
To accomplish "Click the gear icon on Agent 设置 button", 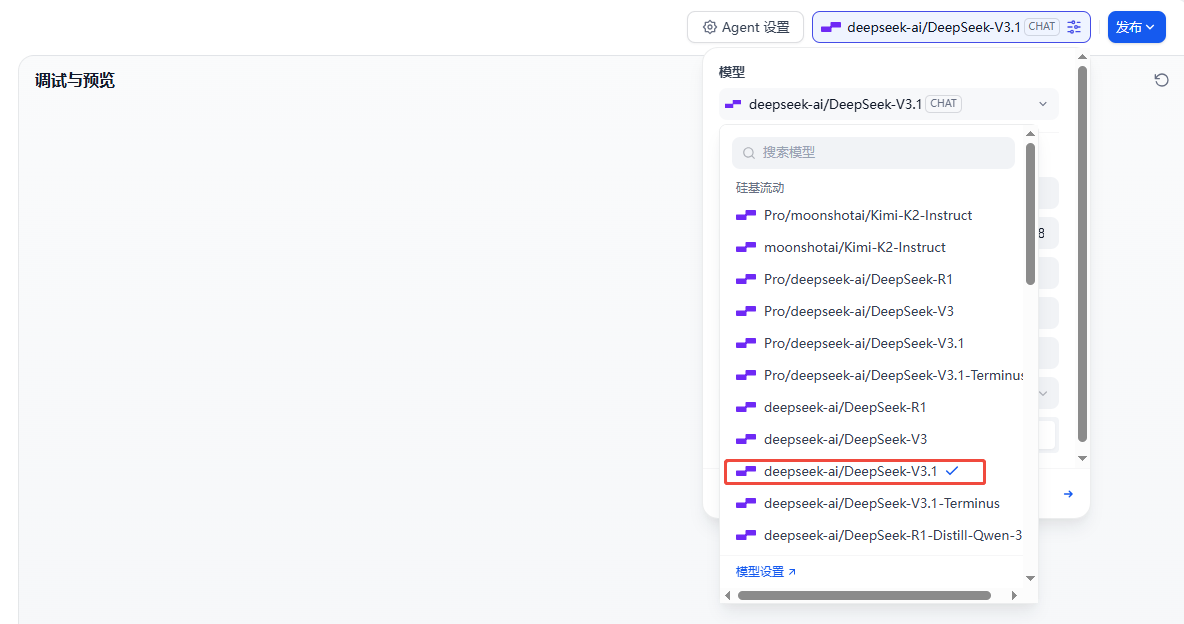I will (x=710, y=27).
